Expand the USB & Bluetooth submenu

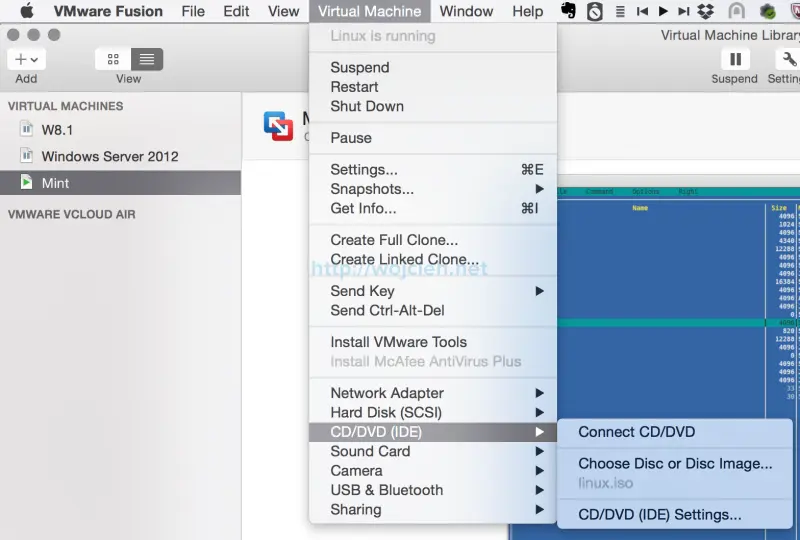[x=433, y=490]
